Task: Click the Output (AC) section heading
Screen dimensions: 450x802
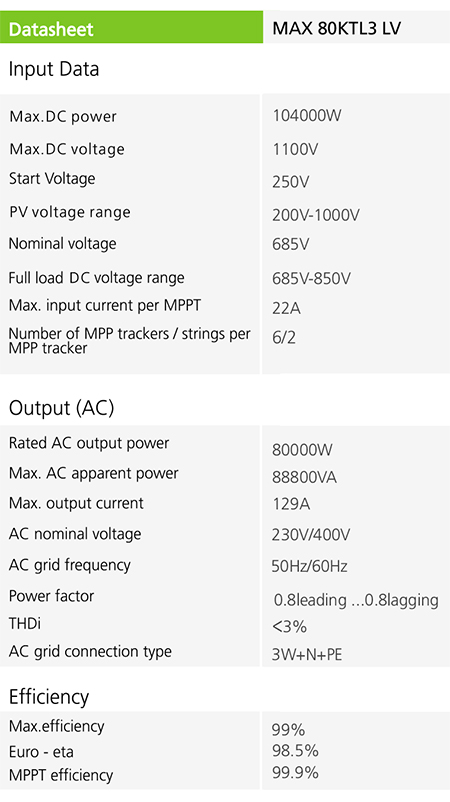Action: 61,408
